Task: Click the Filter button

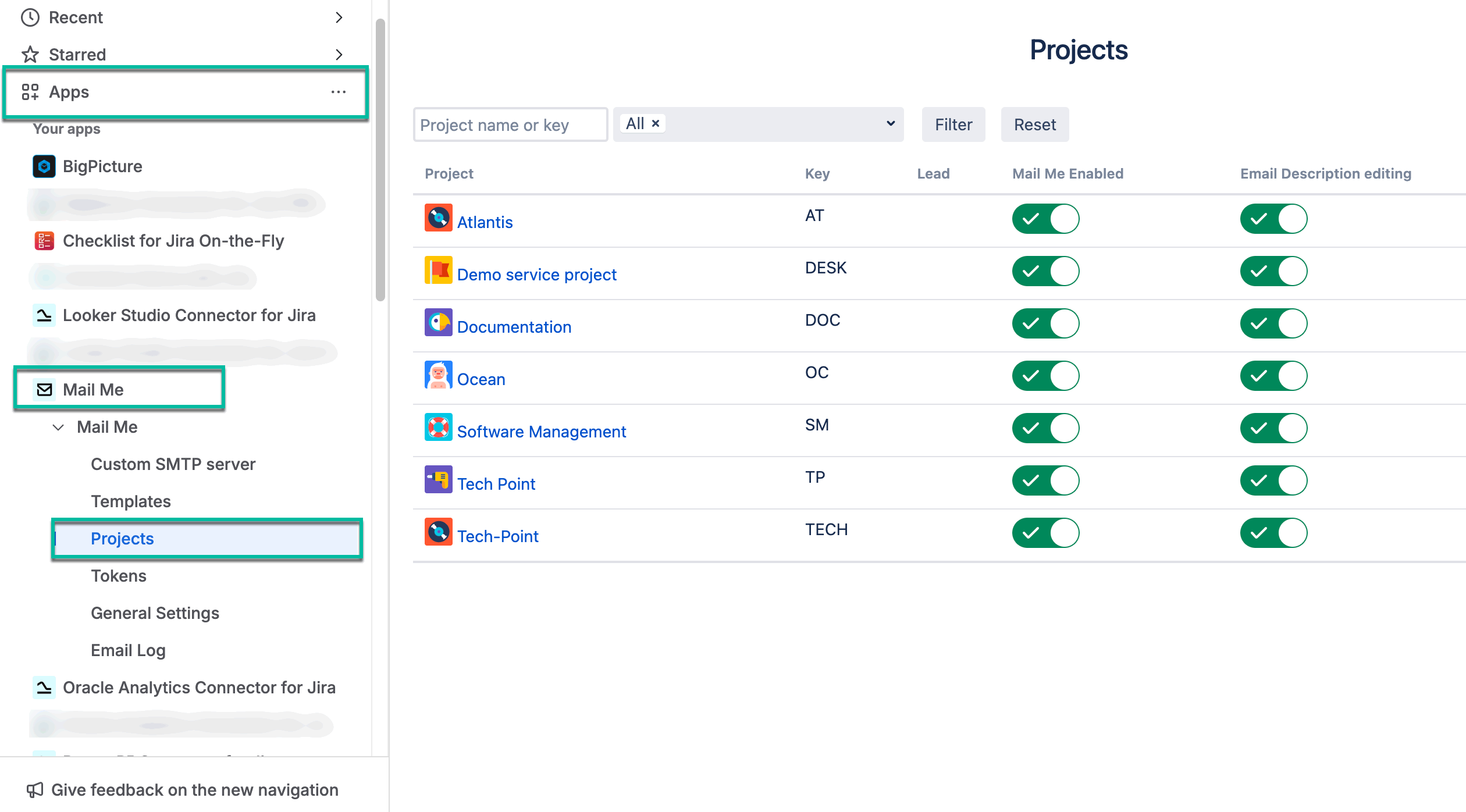Action: tap(953, 124)
